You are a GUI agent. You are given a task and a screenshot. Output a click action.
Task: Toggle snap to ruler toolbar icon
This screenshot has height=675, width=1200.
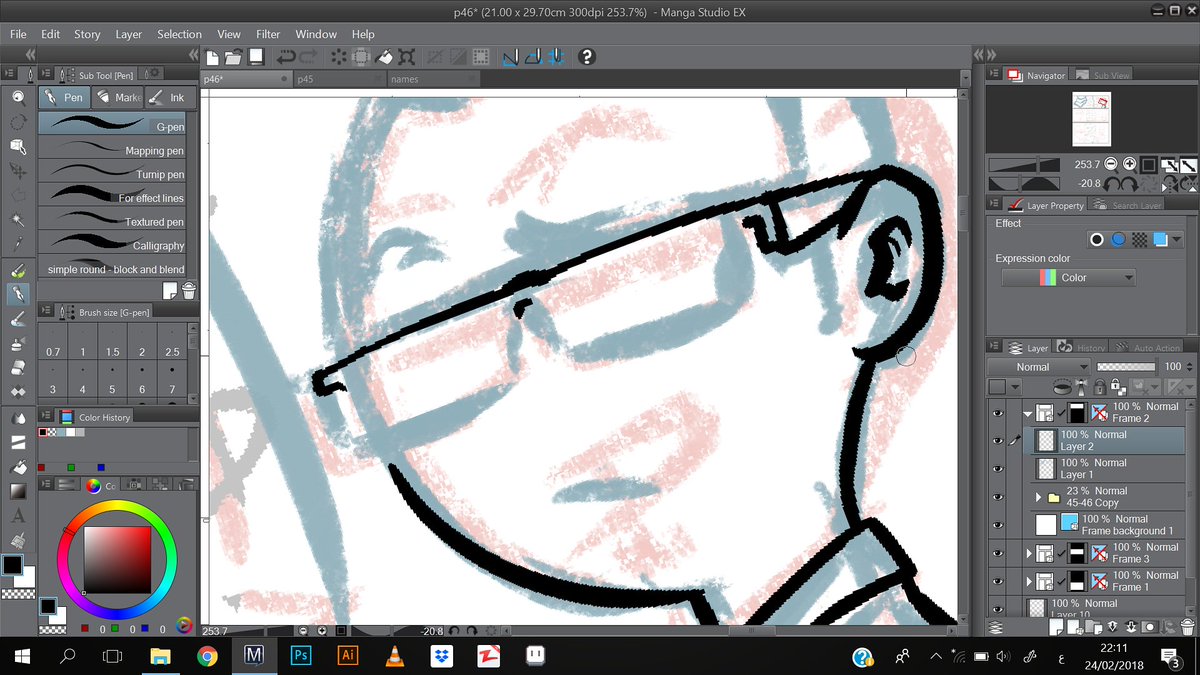pos(511,57)
